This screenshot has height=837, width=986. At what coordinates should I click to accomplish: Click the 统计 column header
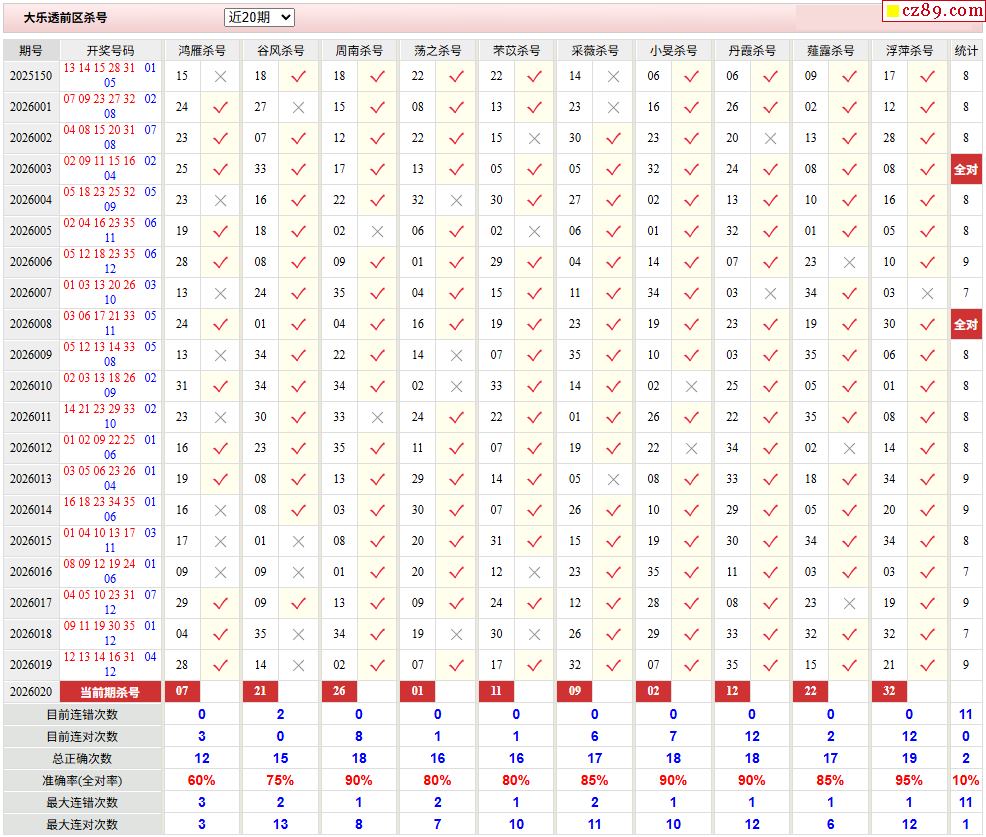pyautogui.click(x=966, y=50)
